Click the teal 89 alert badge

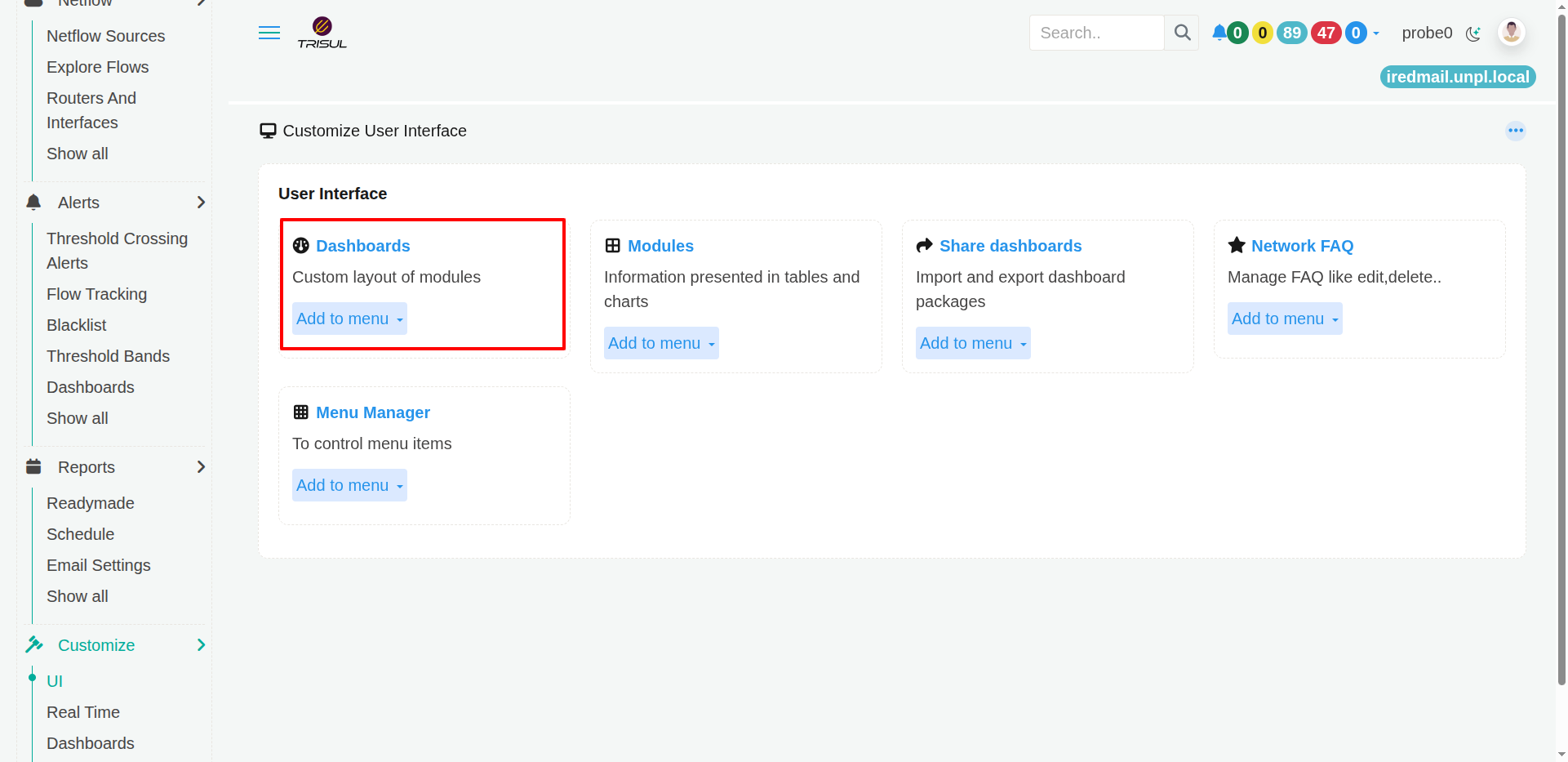coord(1291,33)
